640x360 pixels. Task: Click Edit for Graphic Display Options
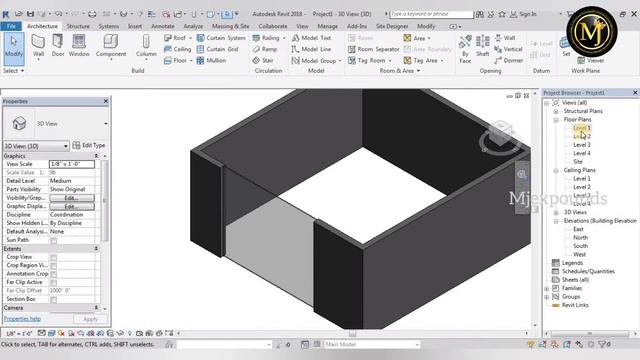point(72,207)
